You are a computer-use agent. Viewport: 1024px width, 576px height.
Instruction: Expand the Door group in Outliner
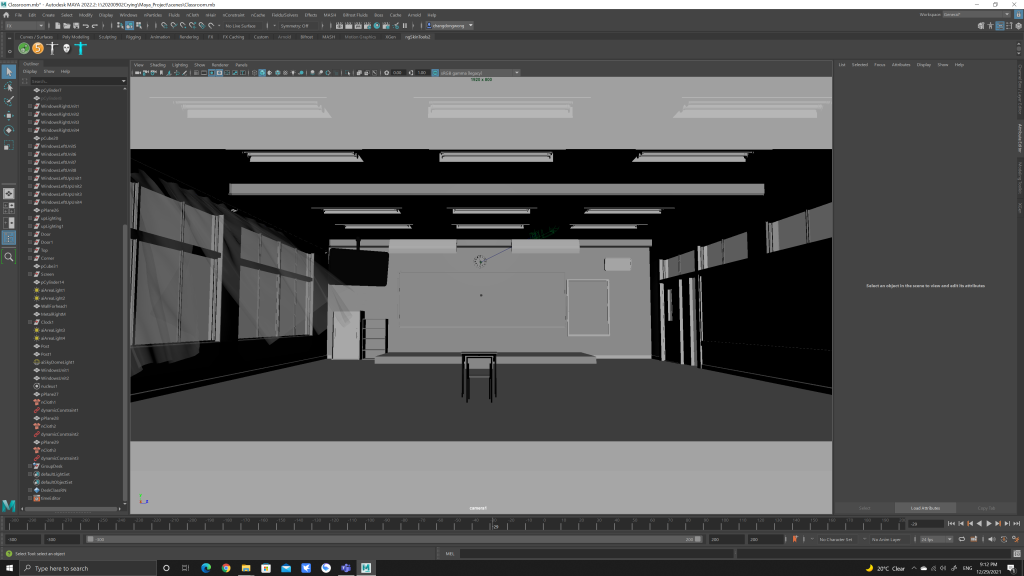click(x=30, y=234)
